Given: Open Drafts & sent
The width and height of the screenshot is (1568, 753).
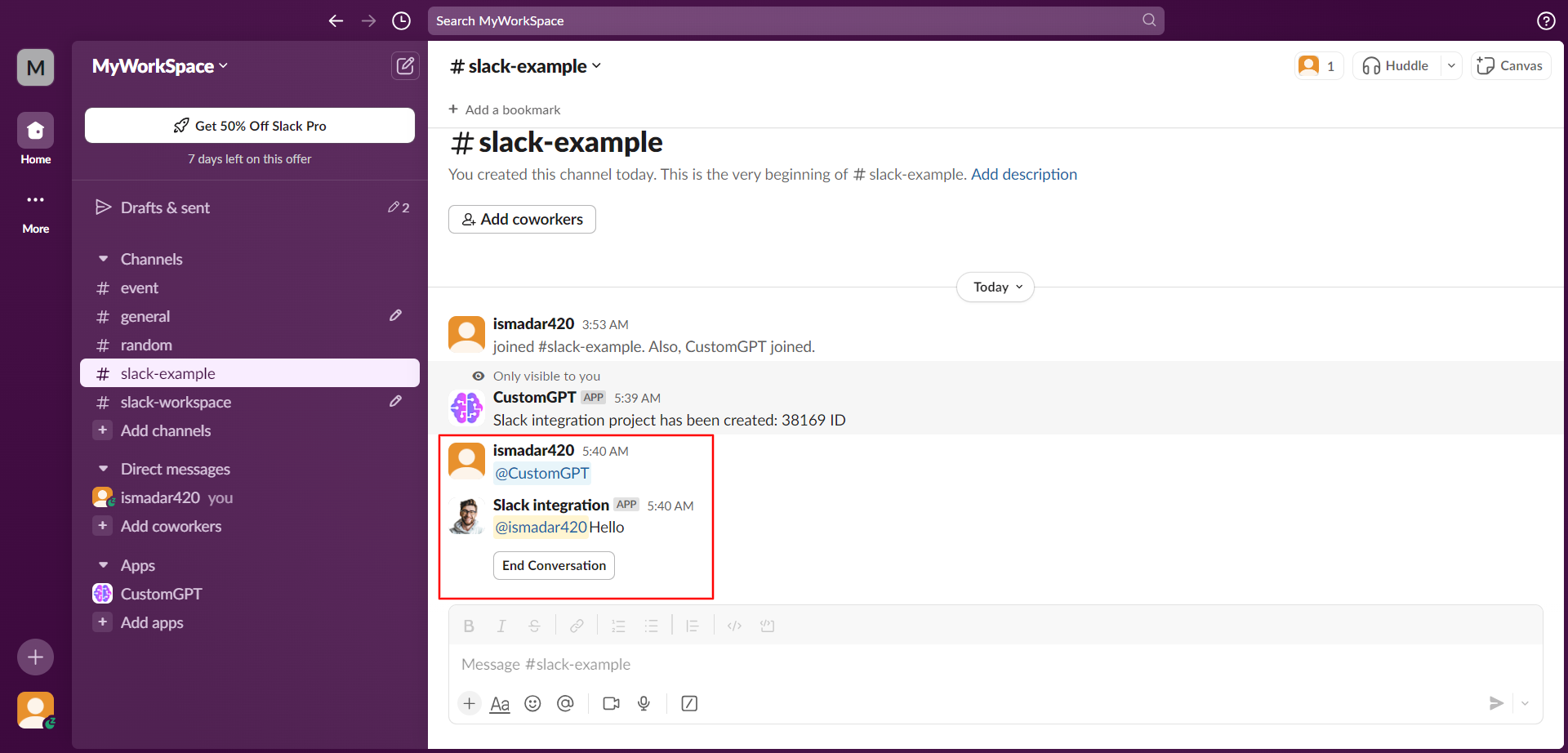Looking at the screenshot, I should click(250, 207).
